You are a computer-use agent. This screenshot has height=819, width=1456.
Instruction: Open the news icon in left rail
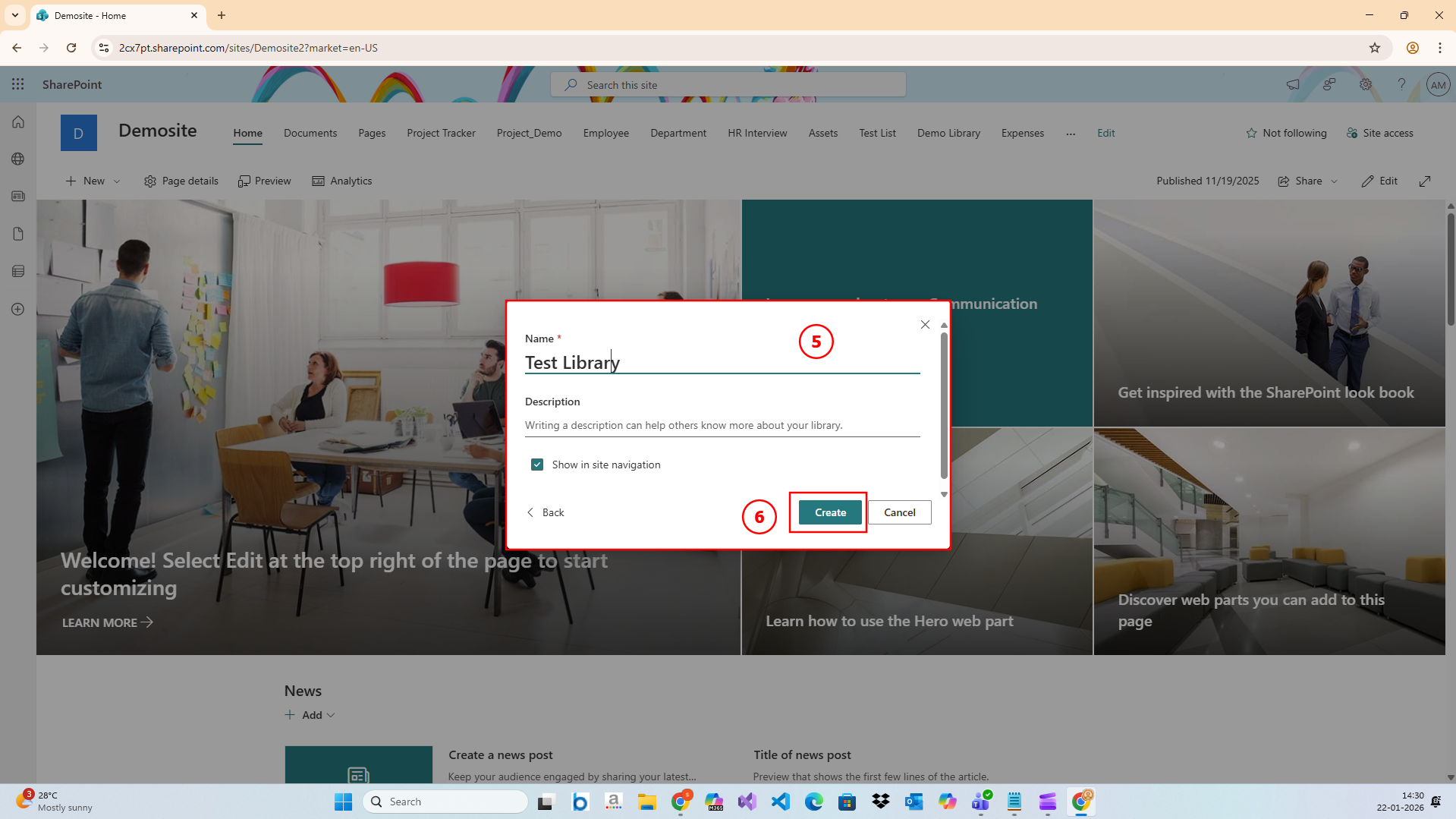(18, 196)
